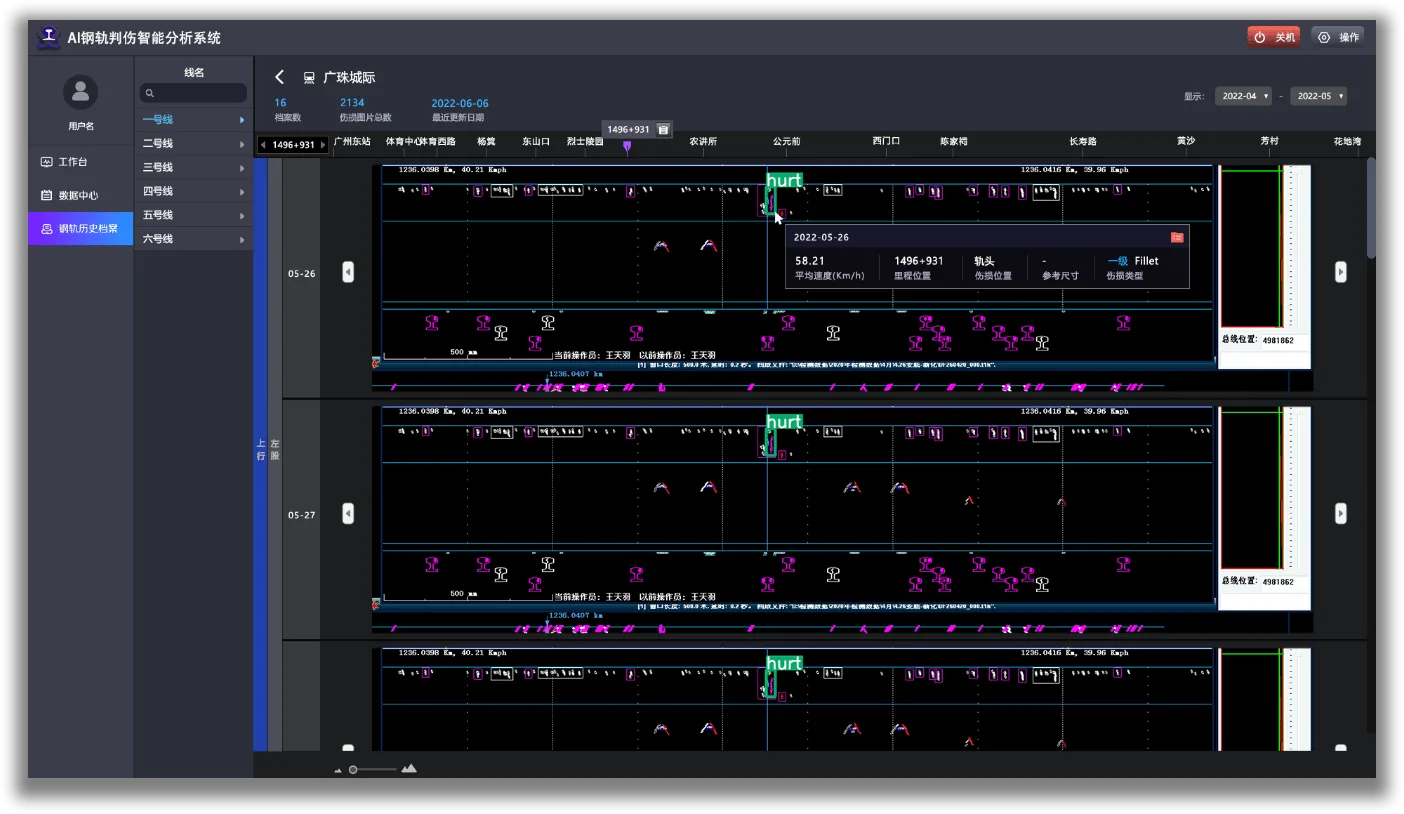Click the hurt label in the 05-26 chart

(x=784, y=180)
